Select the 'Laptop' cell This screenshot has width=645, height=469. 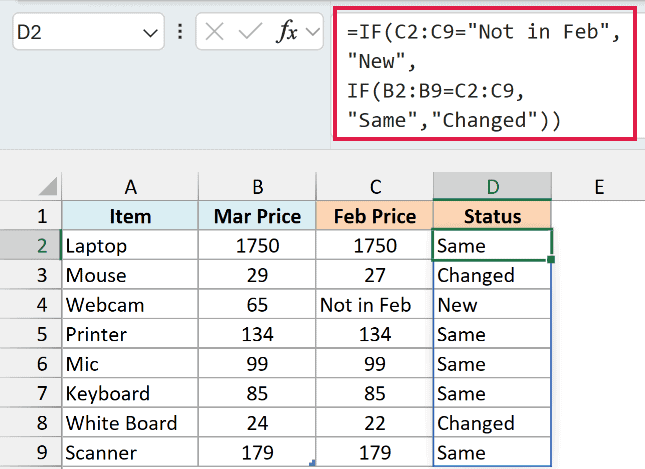[130, 245]
